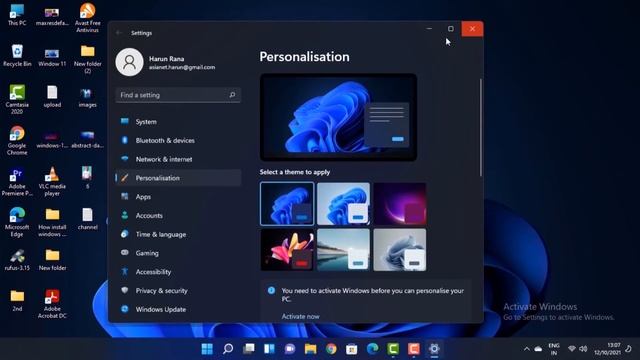Open Accounts settings category
Image resolution: width=640 pixels, height=360 pixels.
pyautogui.click(x=178, y=216)
